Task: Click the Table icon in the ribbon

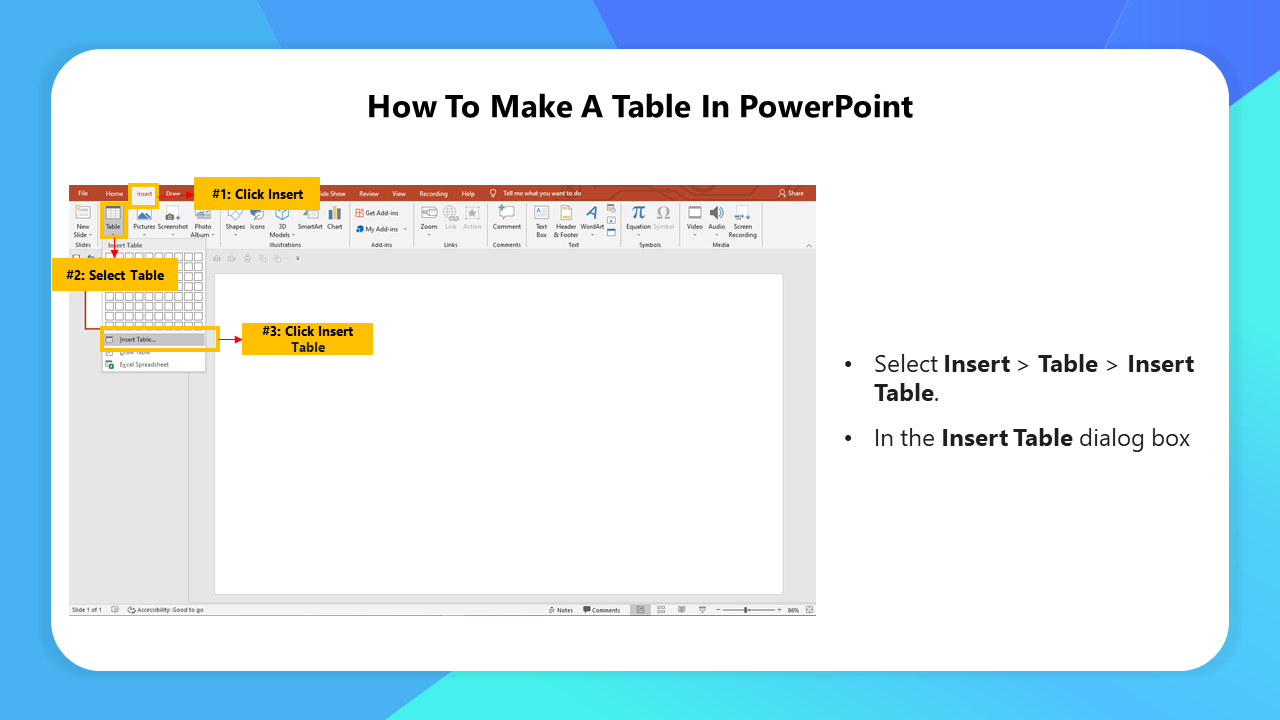Action: 113,214
